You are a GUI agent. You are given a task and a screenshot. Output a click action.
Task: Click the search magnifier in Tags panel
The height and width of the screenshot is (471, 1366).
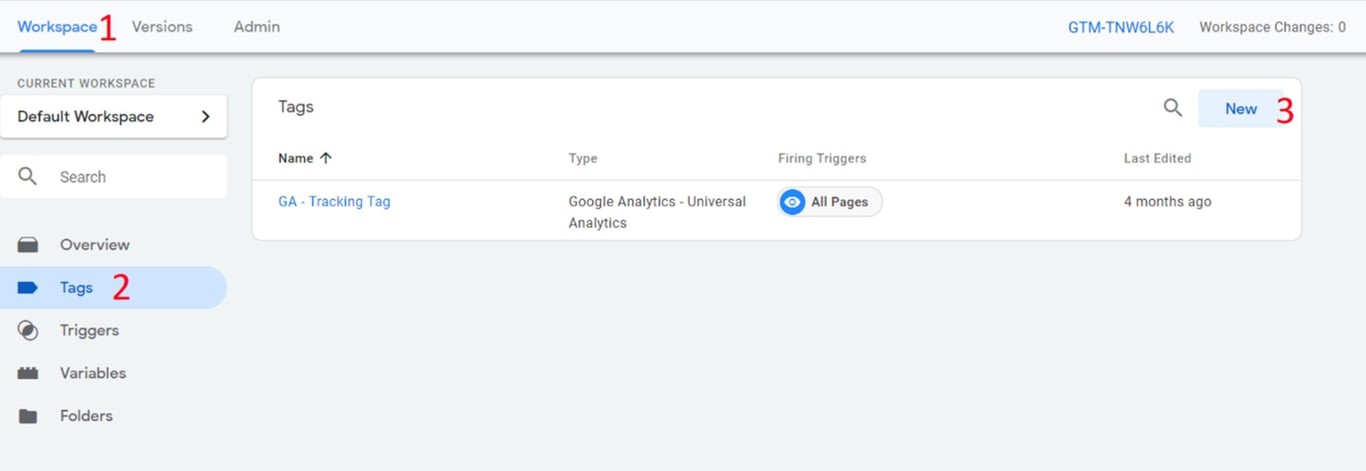pos(1173,108)
